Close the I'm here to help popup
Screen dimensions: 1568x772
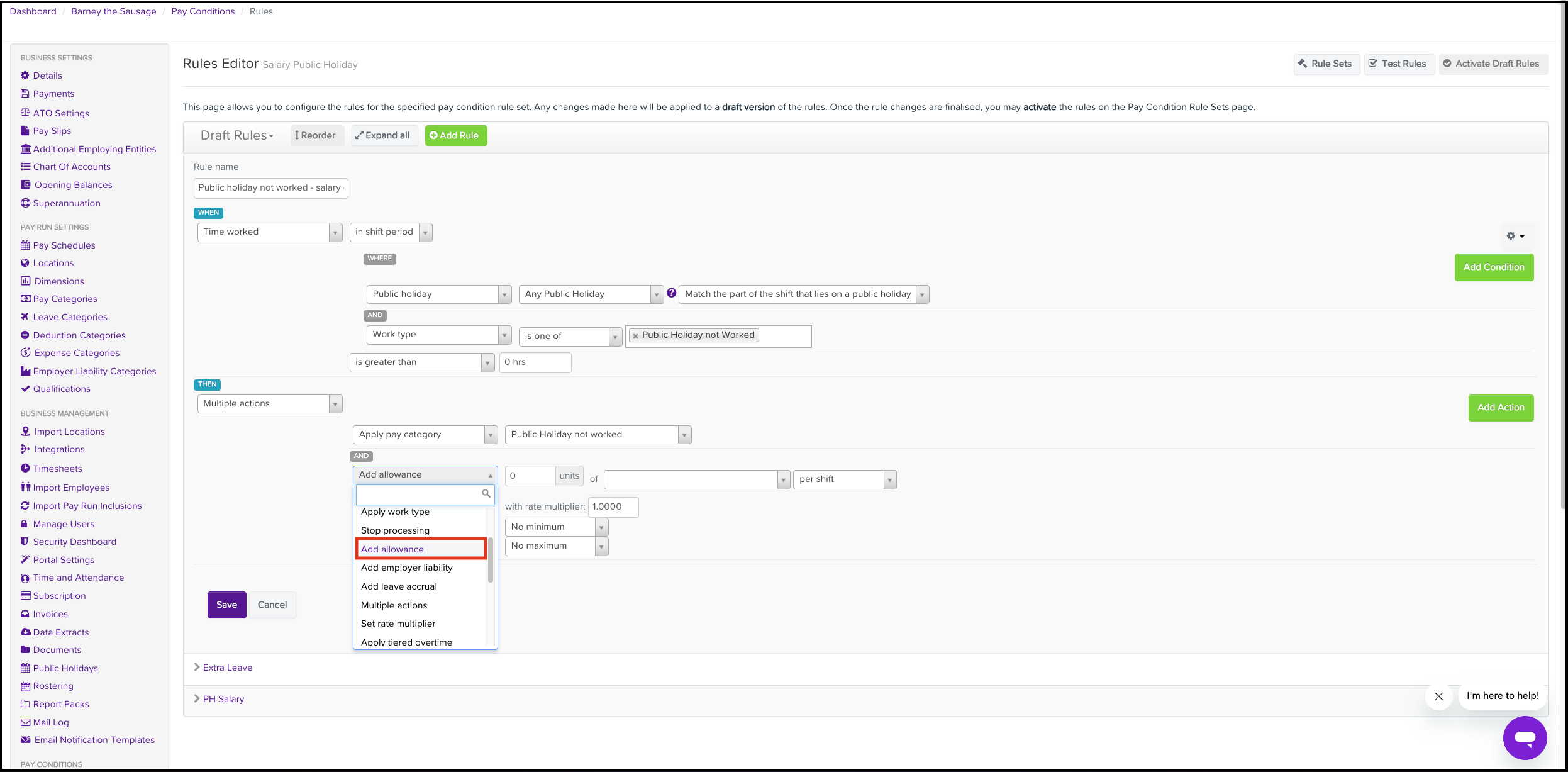click(1438, 696)
